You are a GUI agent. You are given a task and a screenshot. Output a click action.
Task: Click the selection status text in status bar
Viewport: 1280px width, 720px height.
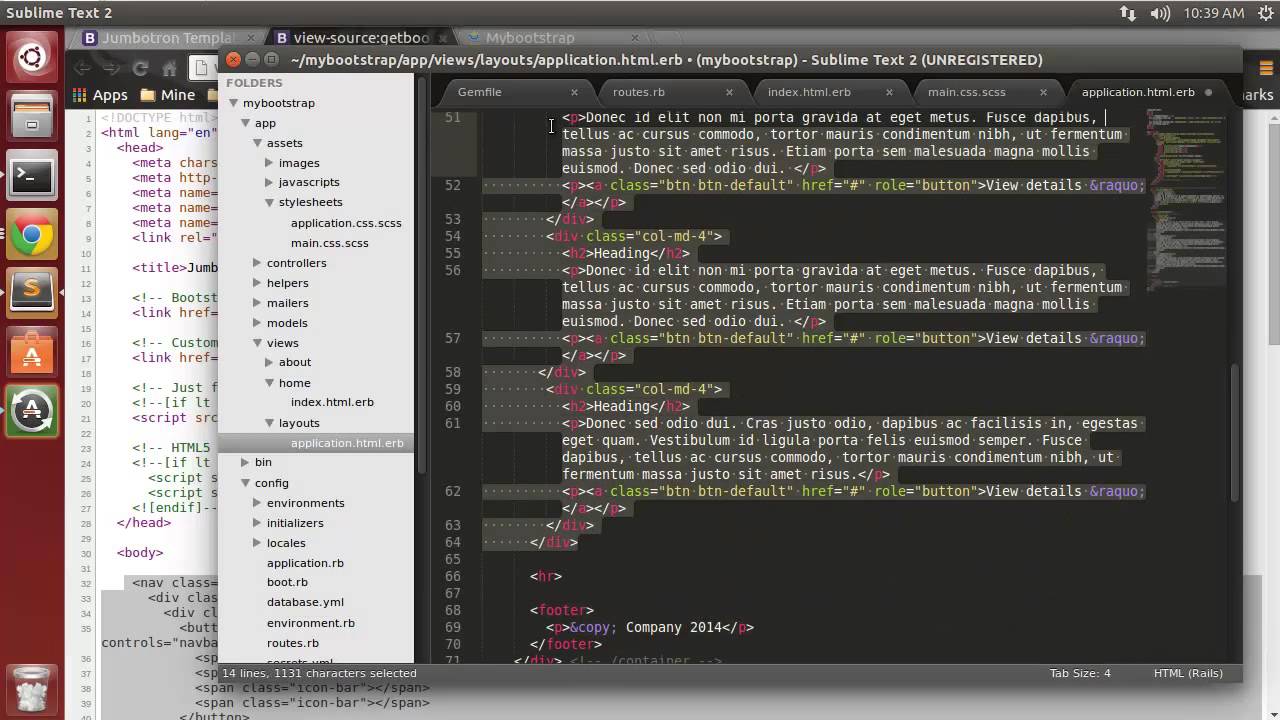[319, 673]
